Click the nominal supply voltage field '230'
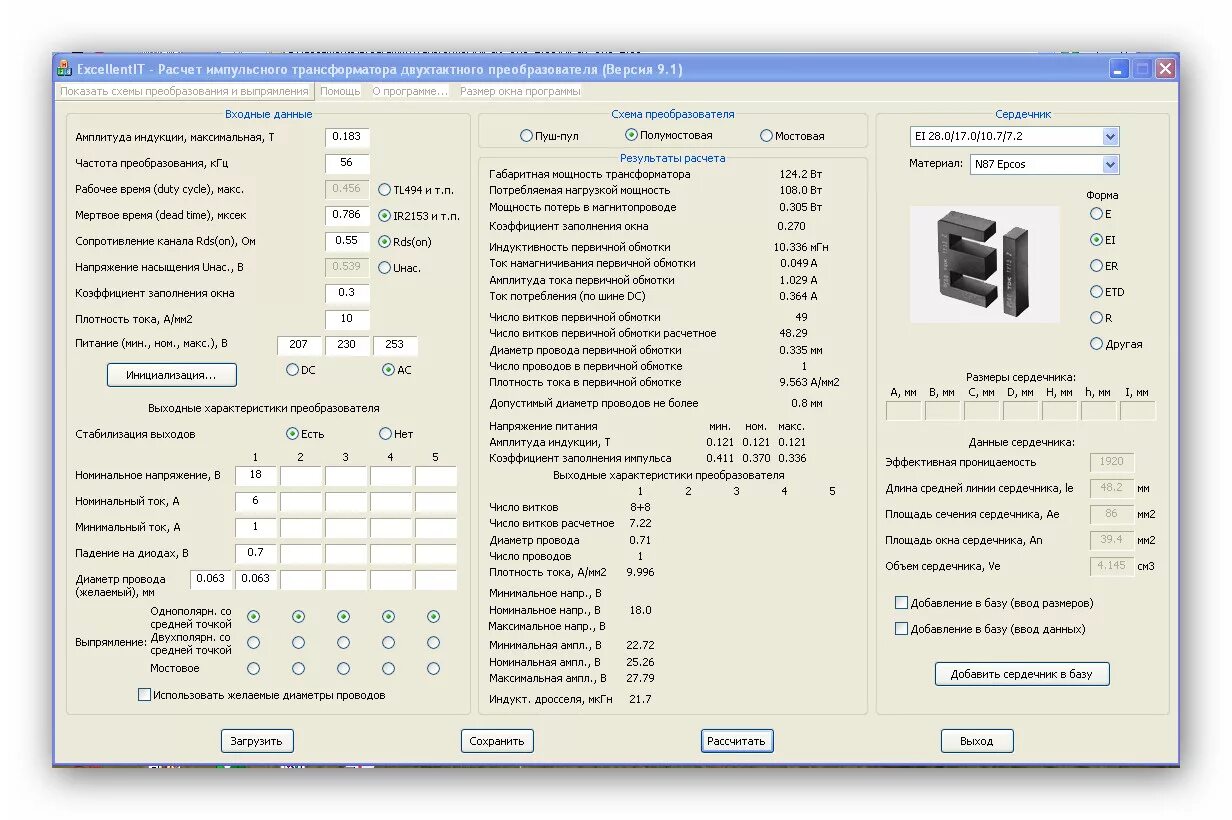 347,346
